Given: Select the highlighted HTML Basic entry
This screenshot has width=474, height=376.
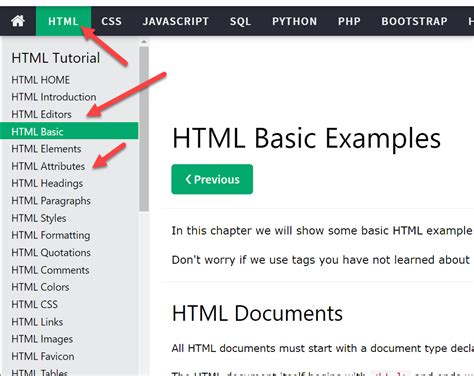Looking at the screenshot, I should (x=69, y=131).
